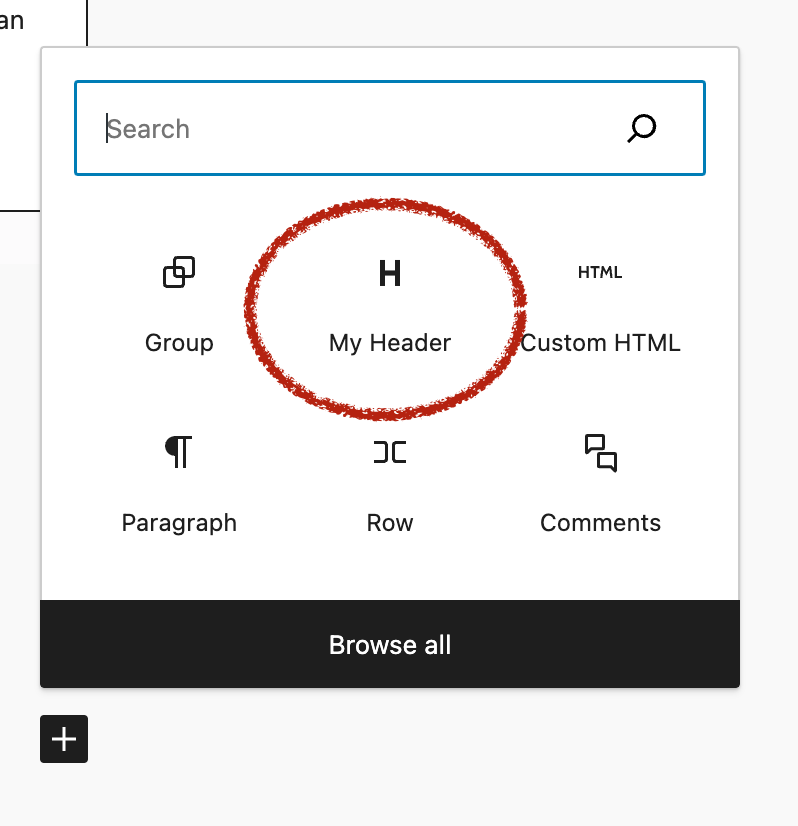Click the black plus add-block icon
Image resolution: width=798 pixels, height=826 pixels.
(64, 739)
